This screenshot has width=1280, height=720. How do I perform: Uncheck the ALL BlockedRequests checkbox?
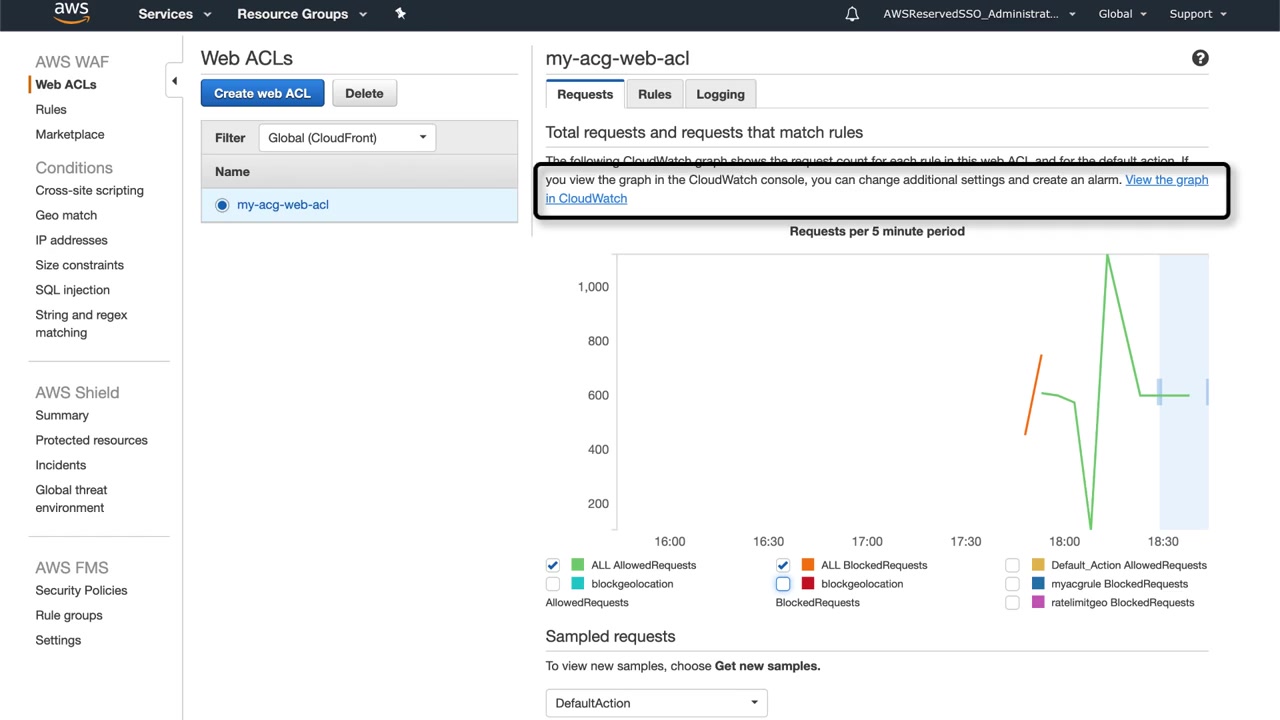pos(783,565)
